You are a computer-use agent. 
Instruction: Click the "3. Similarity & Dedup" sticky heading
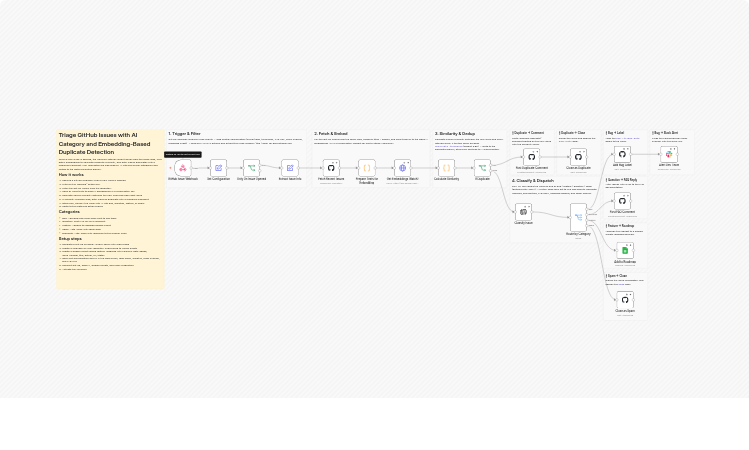(455, 134)
